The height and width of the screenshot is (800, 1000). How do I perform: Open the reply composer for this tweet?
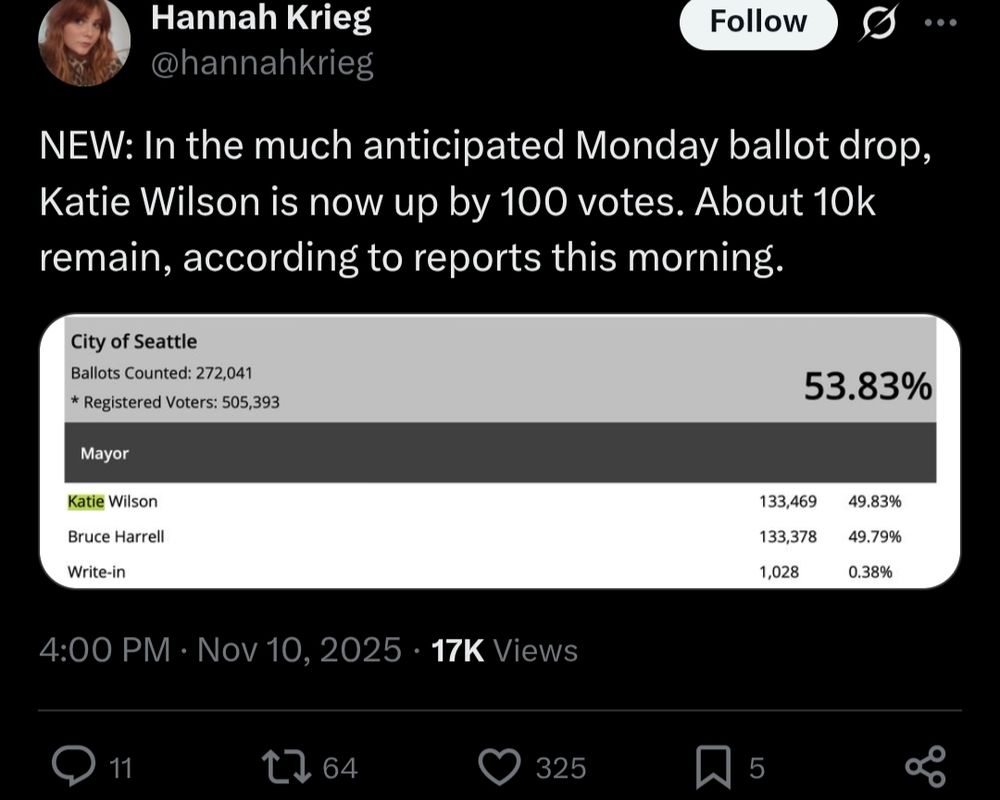pos(74,765)
